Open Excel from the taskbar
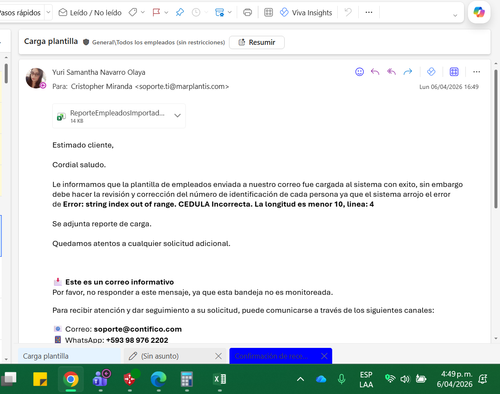The height and width of the screenshot is (394, 500). coord(220,379)
